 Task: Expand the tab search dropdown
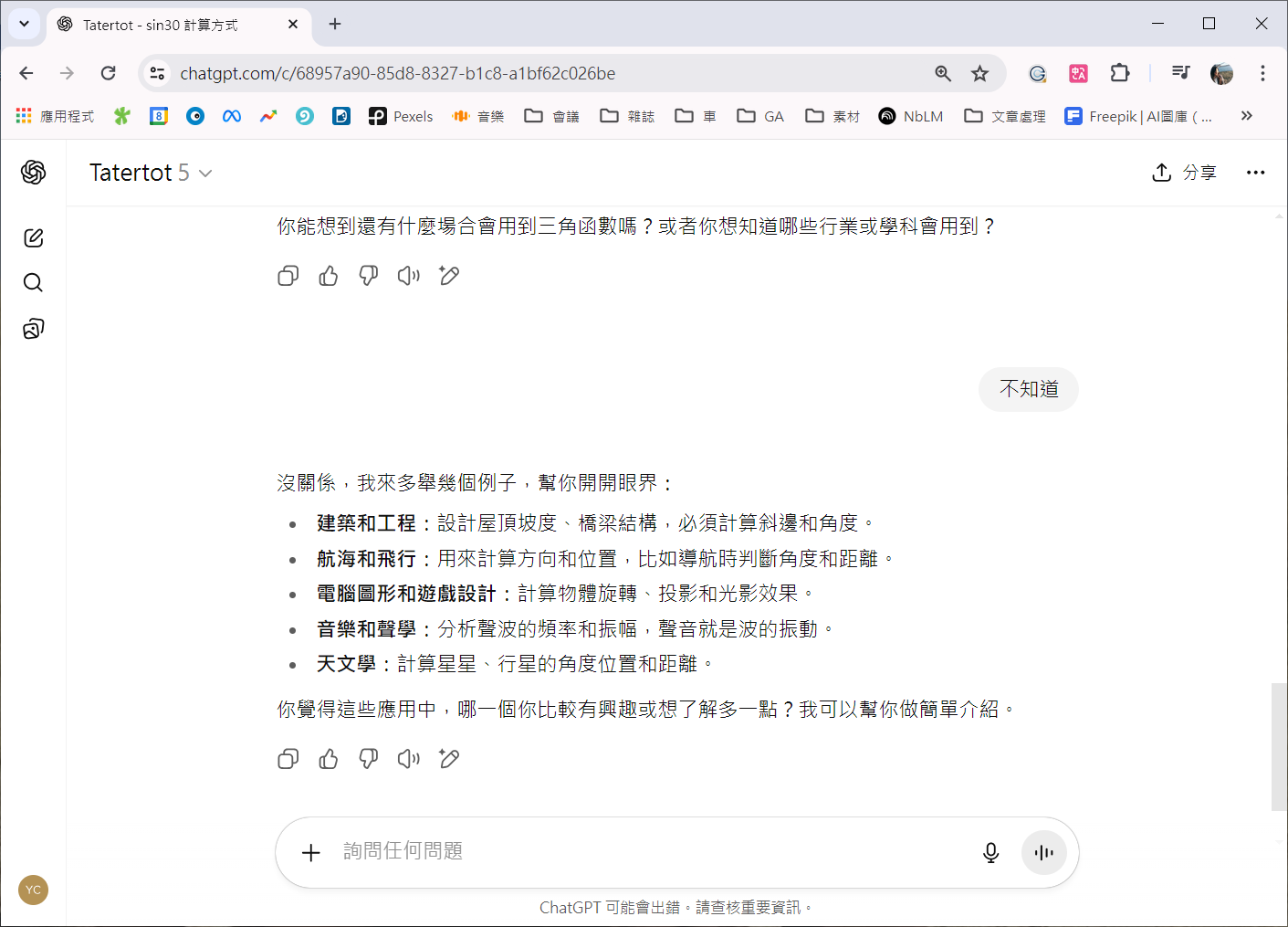click(x=25, y=24)
